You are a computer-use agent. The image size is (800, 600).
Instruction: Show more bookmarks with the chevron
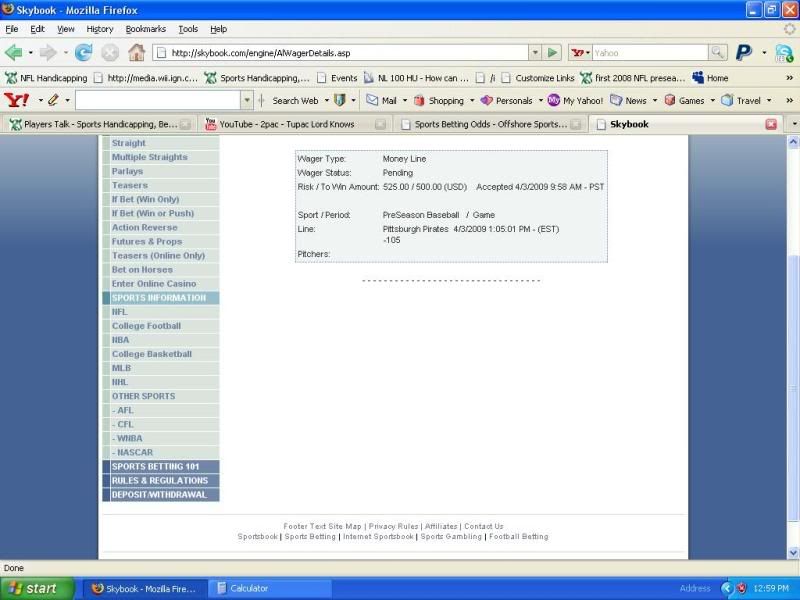[x=789, y=78]
